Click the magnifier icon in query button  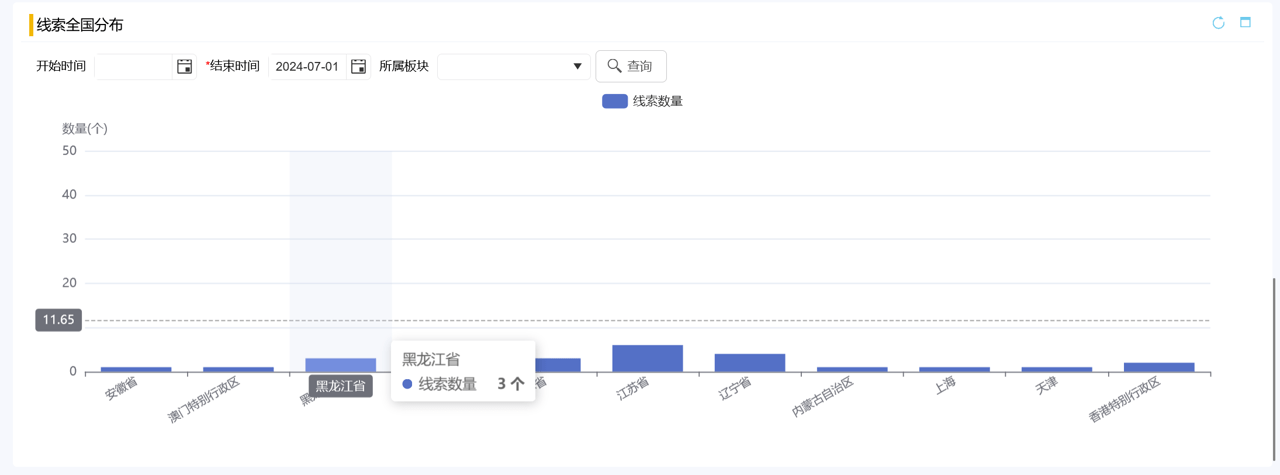click(x=614, y=66)
